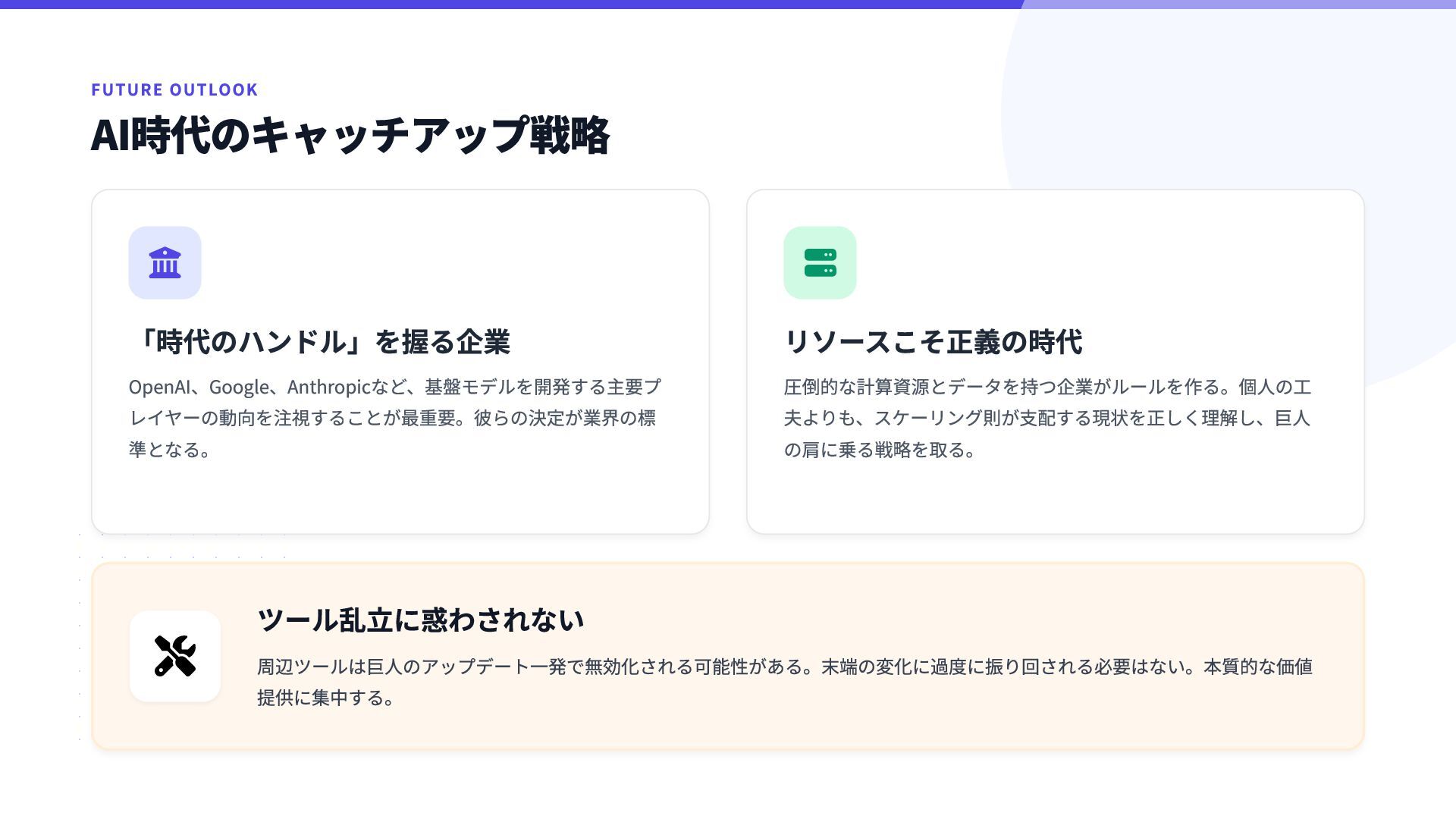Click the heading 「時代のハンドル」を握る企業
Screen dimensions: 1456x819
point(319,342)
